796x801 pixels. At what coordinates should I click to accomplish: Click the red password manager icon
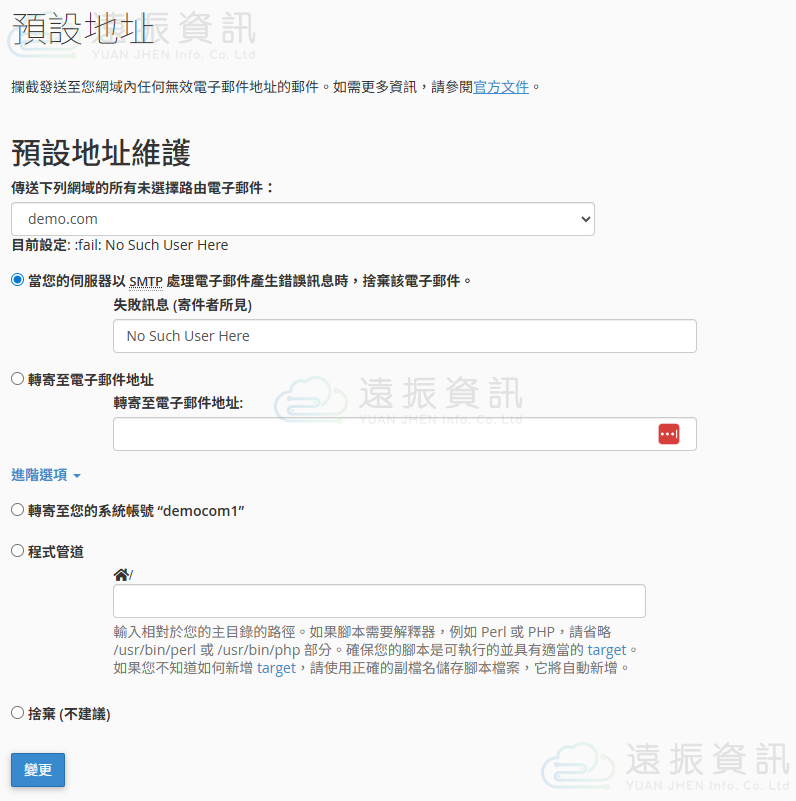click(x=668, y=434)
